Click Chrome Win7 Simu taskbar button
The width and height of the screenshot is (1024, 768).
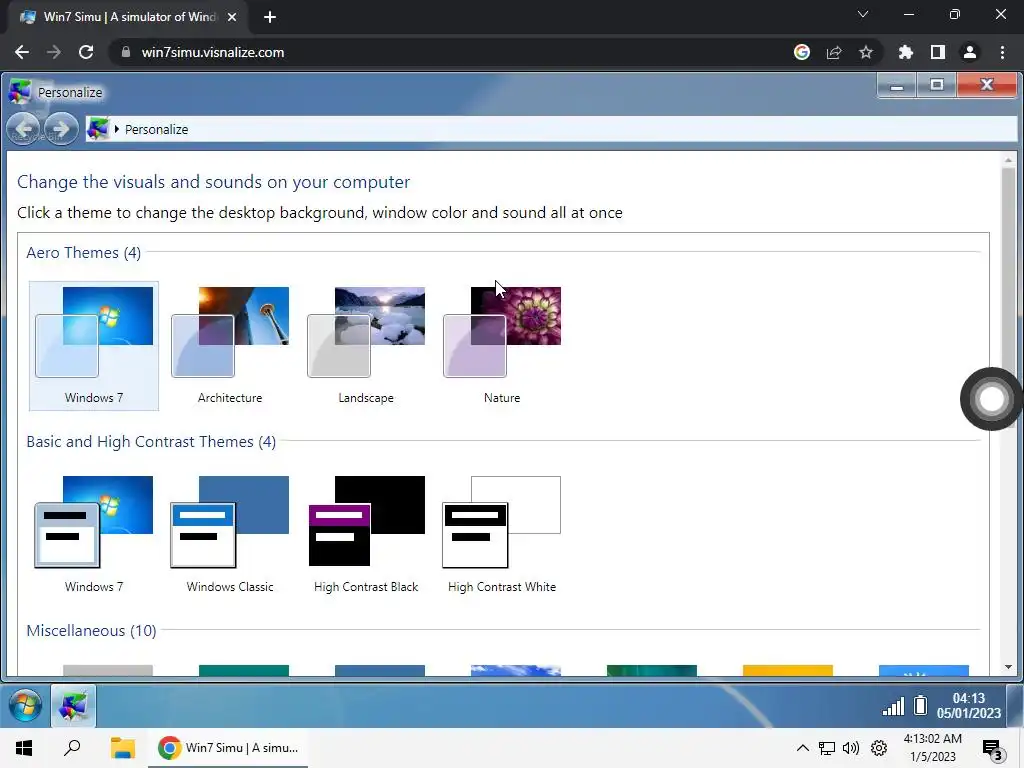click(x=228, y=748)
